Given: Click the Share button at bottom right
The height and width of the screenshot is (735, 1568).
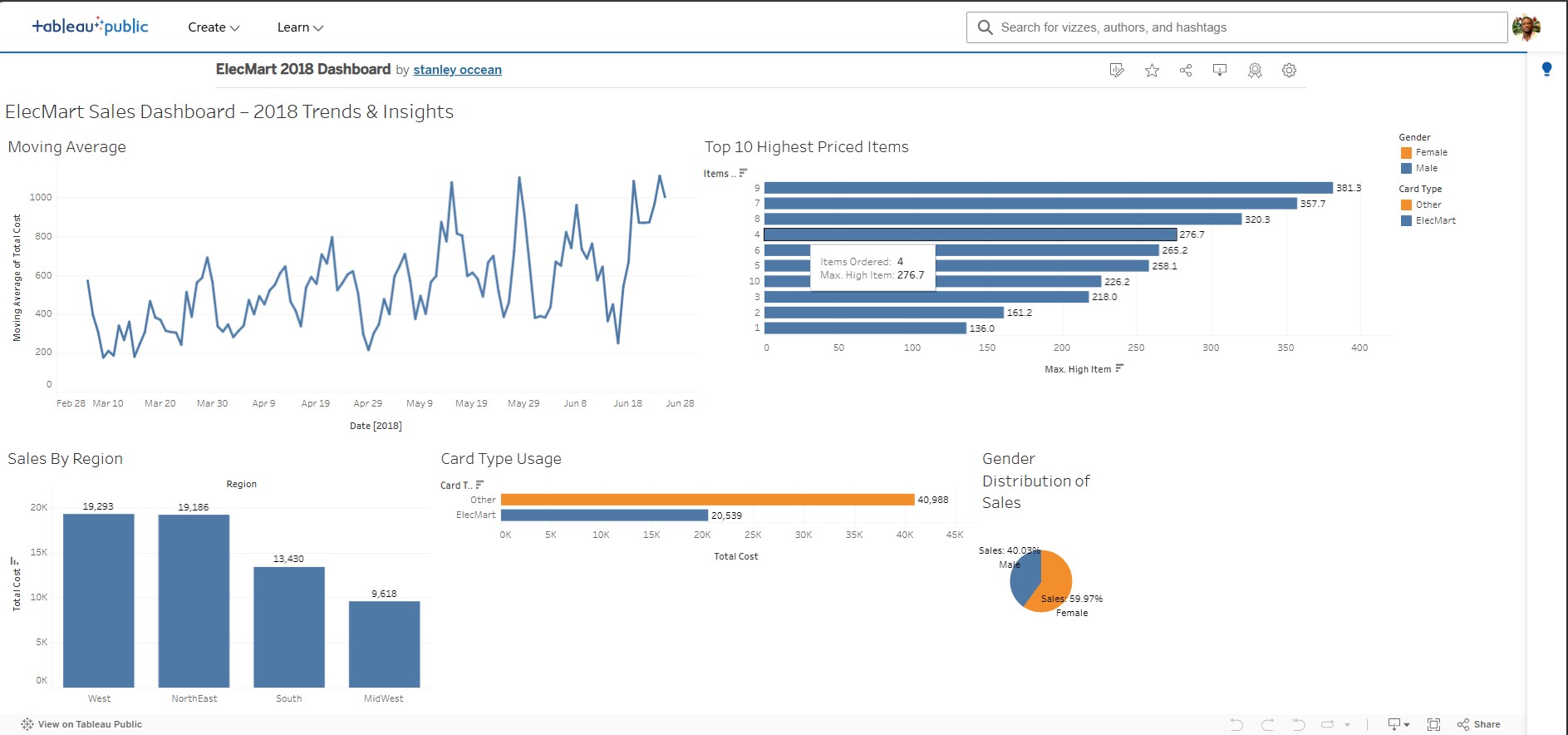Looking at the screenshot, I should [1479, 724].
